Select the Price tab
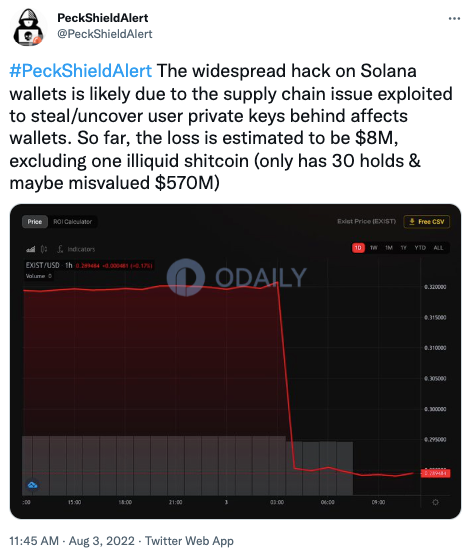474x556 pixels. click(x=35, y=222)
